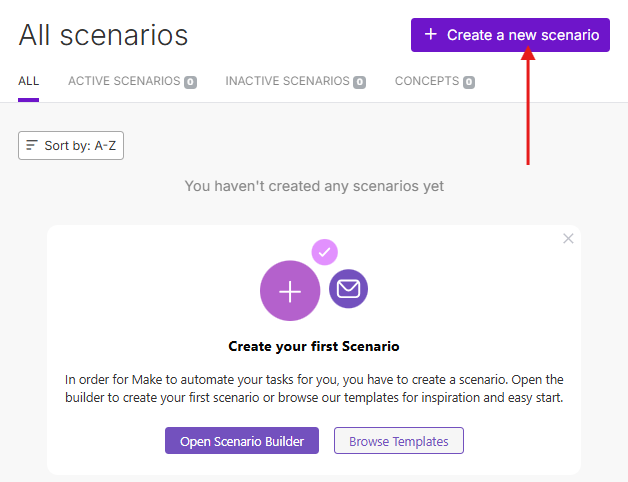Click the Concepts count badge
This screenshot has height=482, width=628.
(x=468, y=82)
